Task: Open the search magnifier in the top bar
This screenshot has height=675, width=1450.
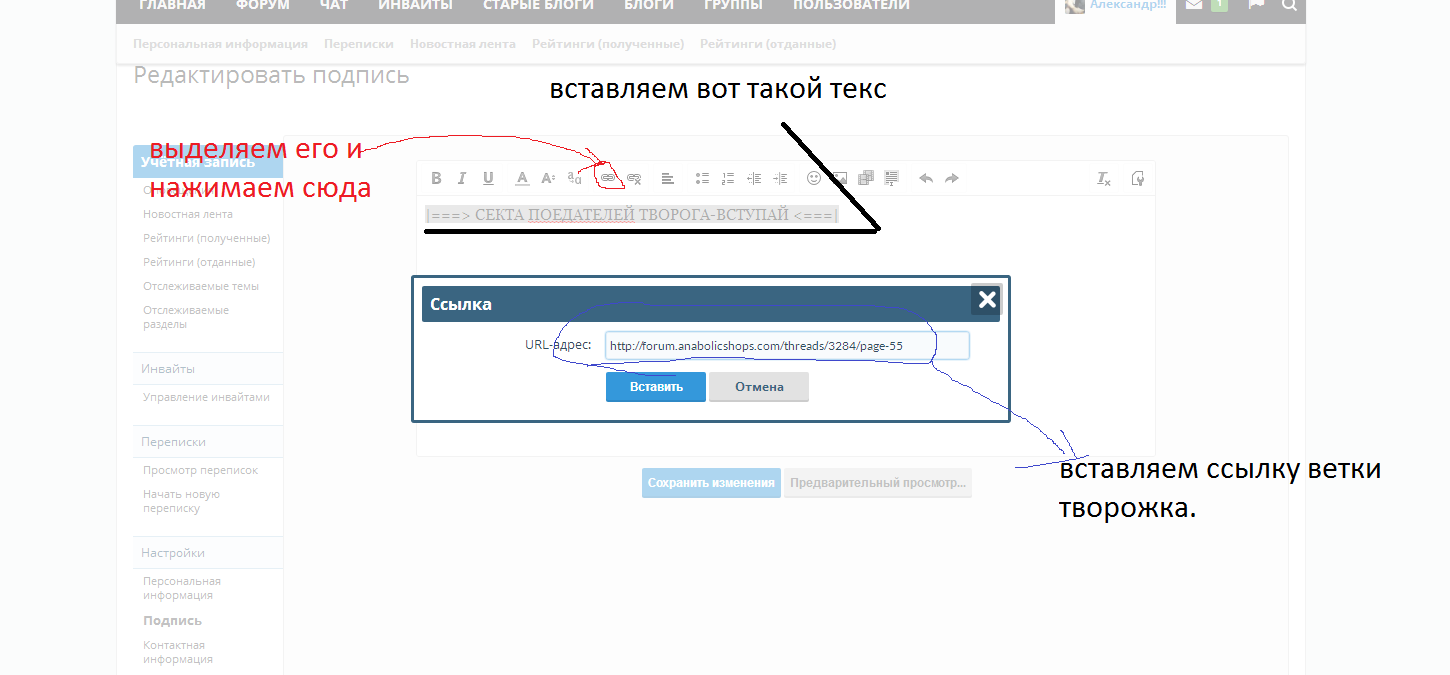Action: tap(1289, 5)
